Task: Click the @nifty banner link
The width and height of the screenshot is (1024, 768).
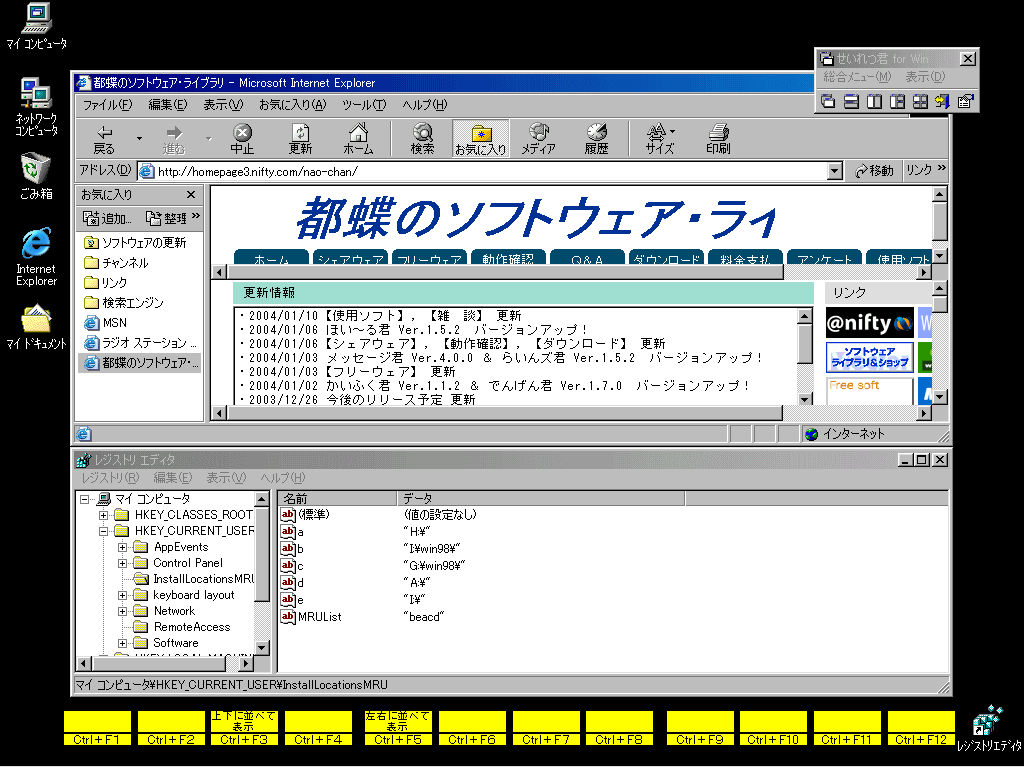Action: (x=869, y=323)
